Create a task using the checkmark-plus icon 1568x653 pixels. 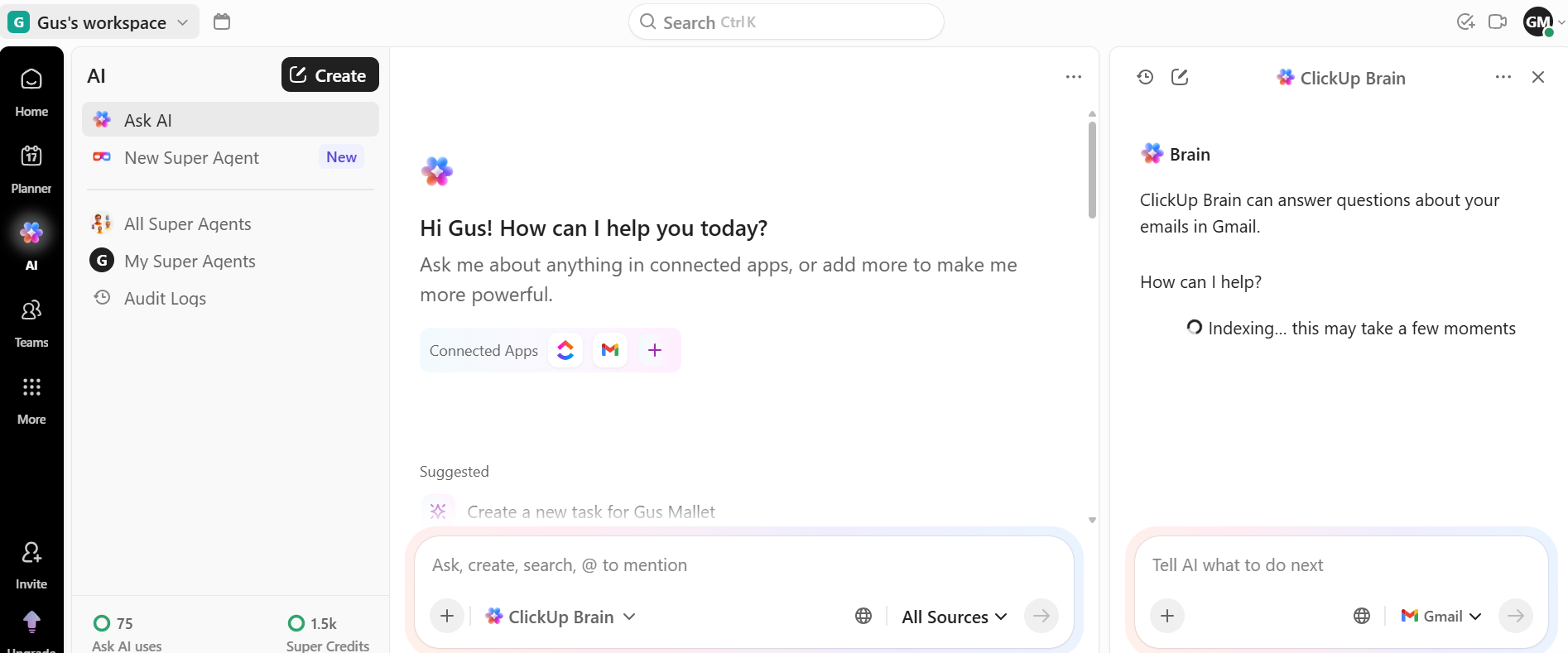(1465, 22)
